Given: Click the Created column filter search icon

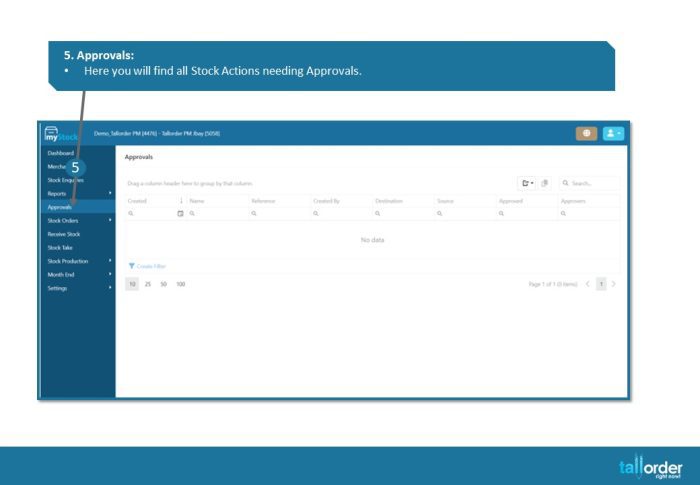Looking at the screenshot, I should pyautogui.click(x=131, y=213).
